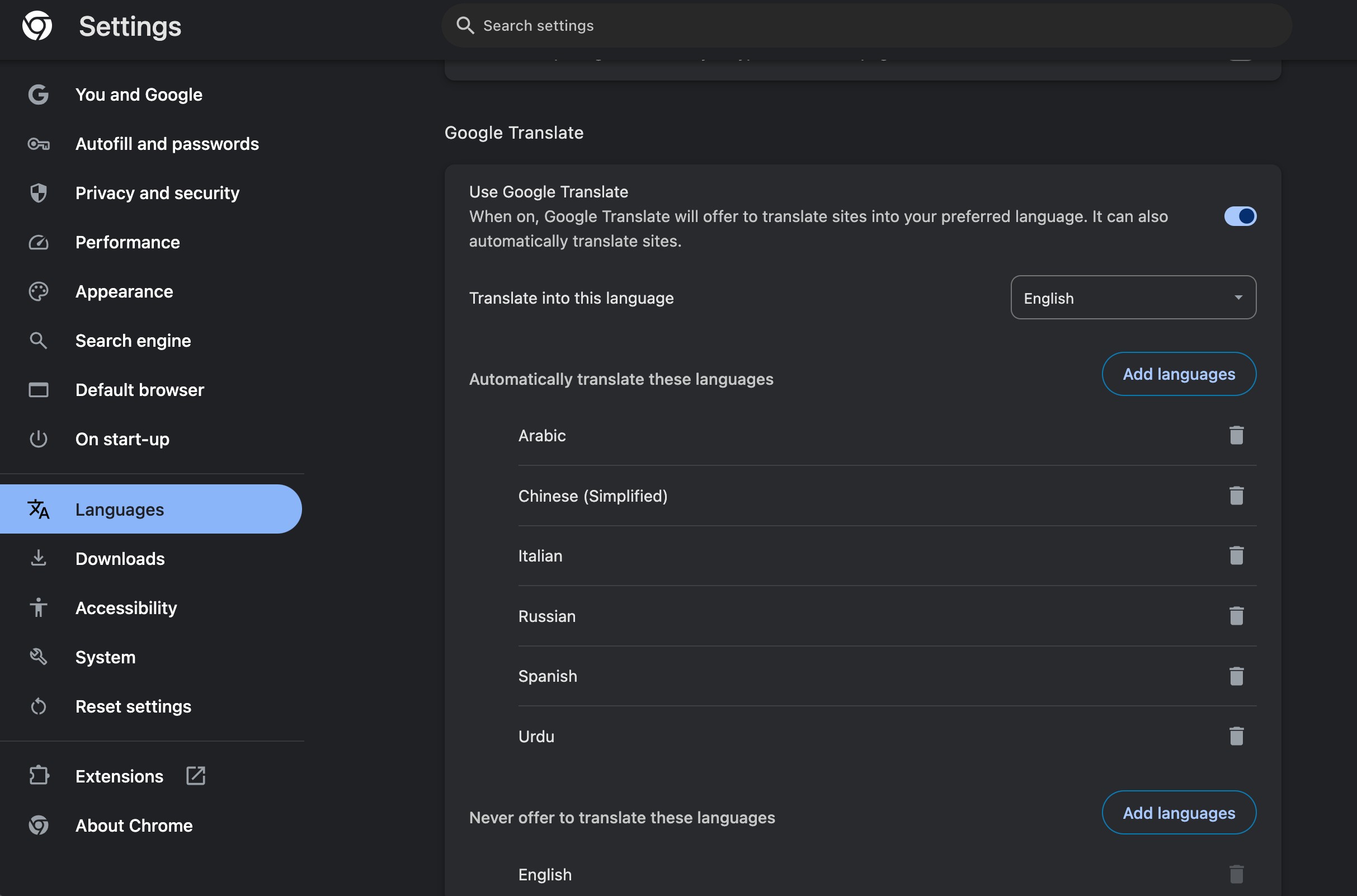Click the key icon for Autofill
Viewport: 1357px width, 896px height.
(x=38, y=144)
